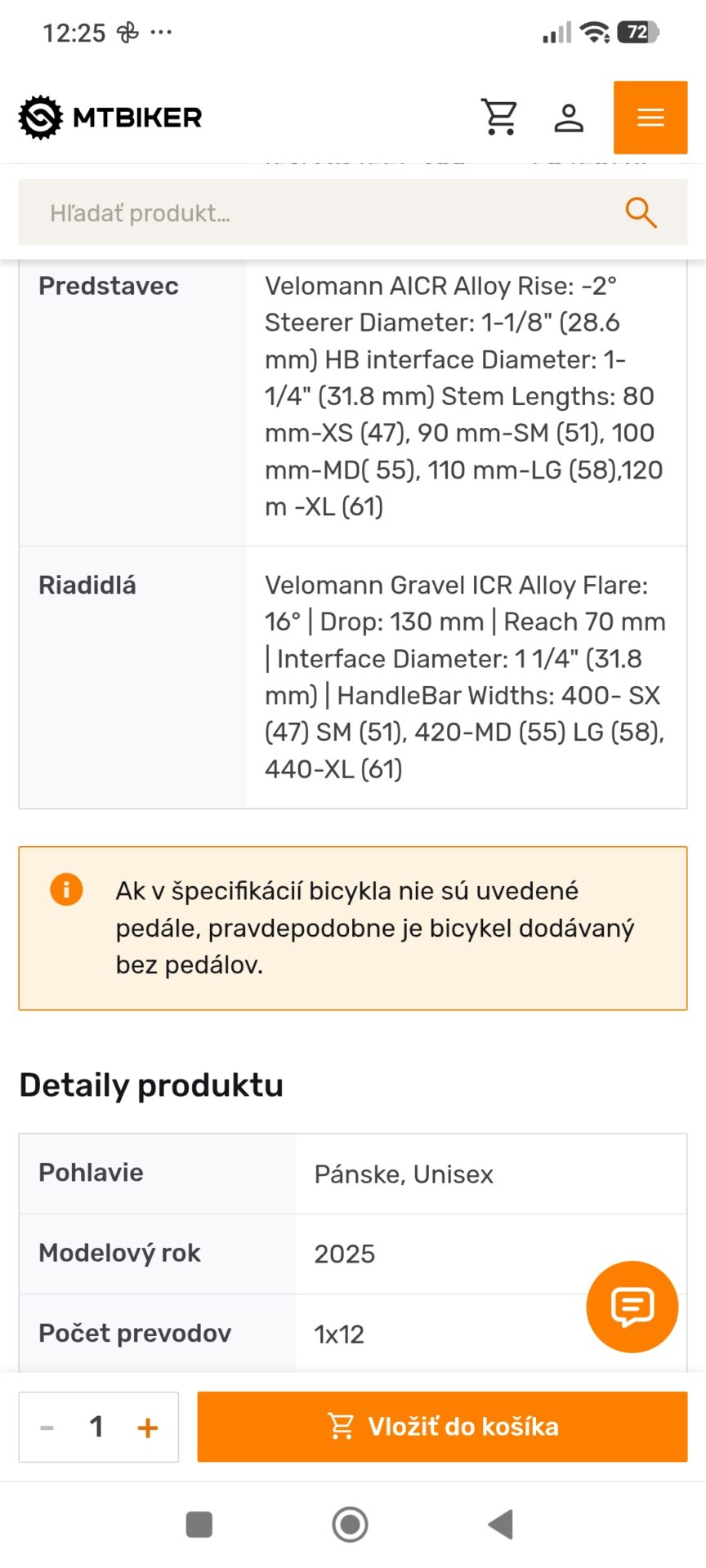This screenshot has width=706, height=1568.
Task: Open the user account profile icon
Action: 569,118
